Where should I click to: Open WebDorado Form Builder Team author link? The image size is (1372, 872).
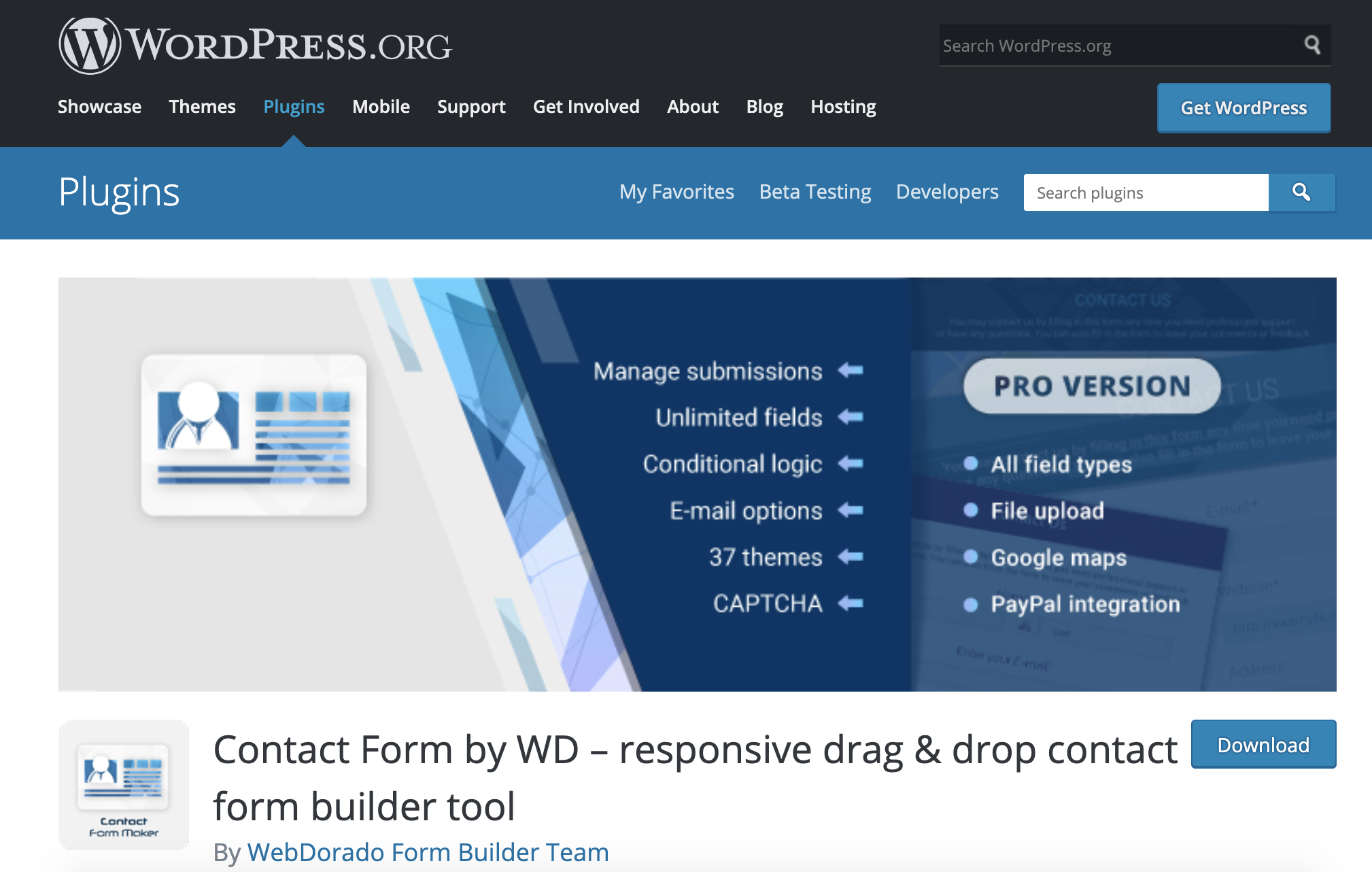click(428, 852)
